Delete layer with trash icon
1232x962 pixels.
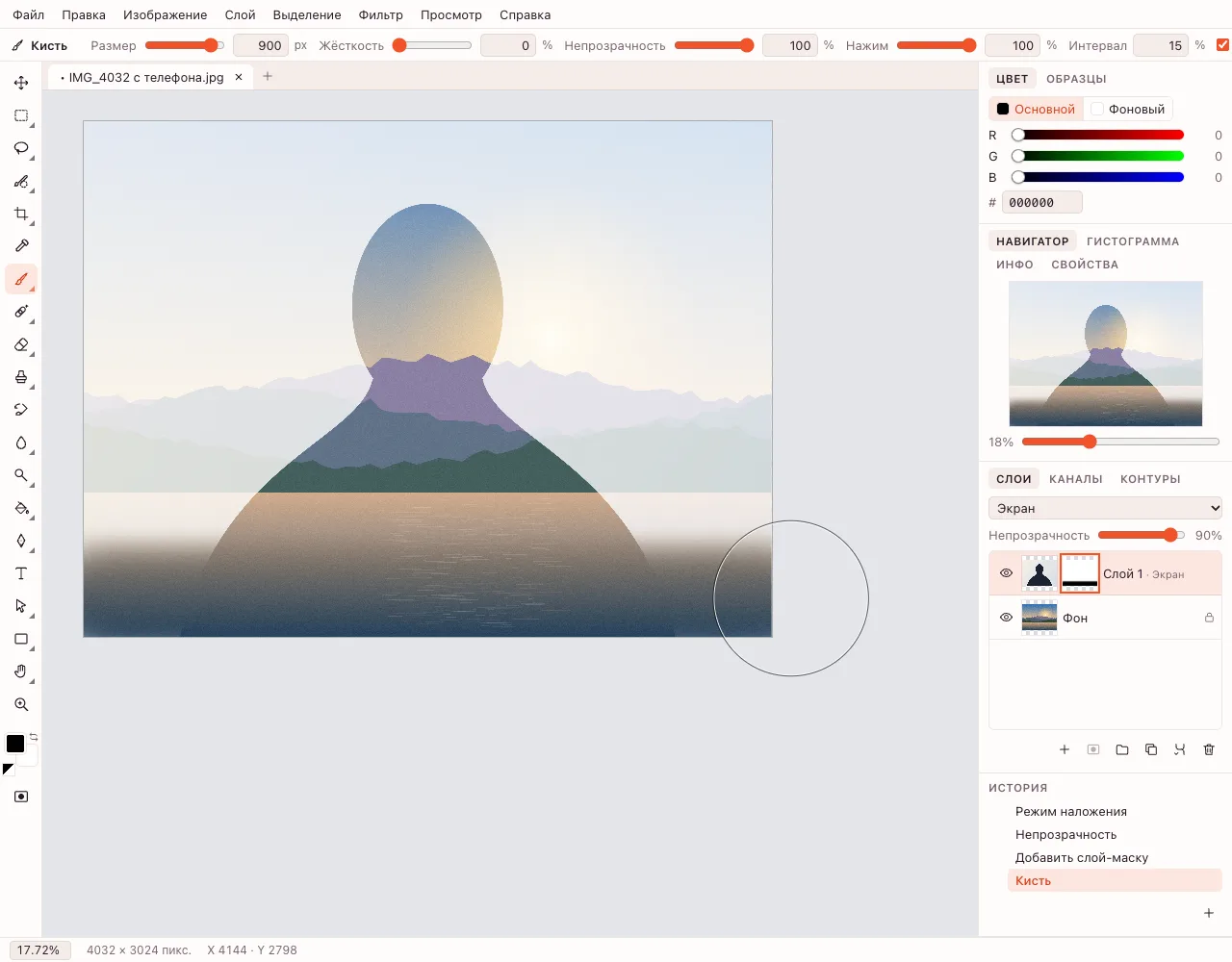(x=1209, y=749)
